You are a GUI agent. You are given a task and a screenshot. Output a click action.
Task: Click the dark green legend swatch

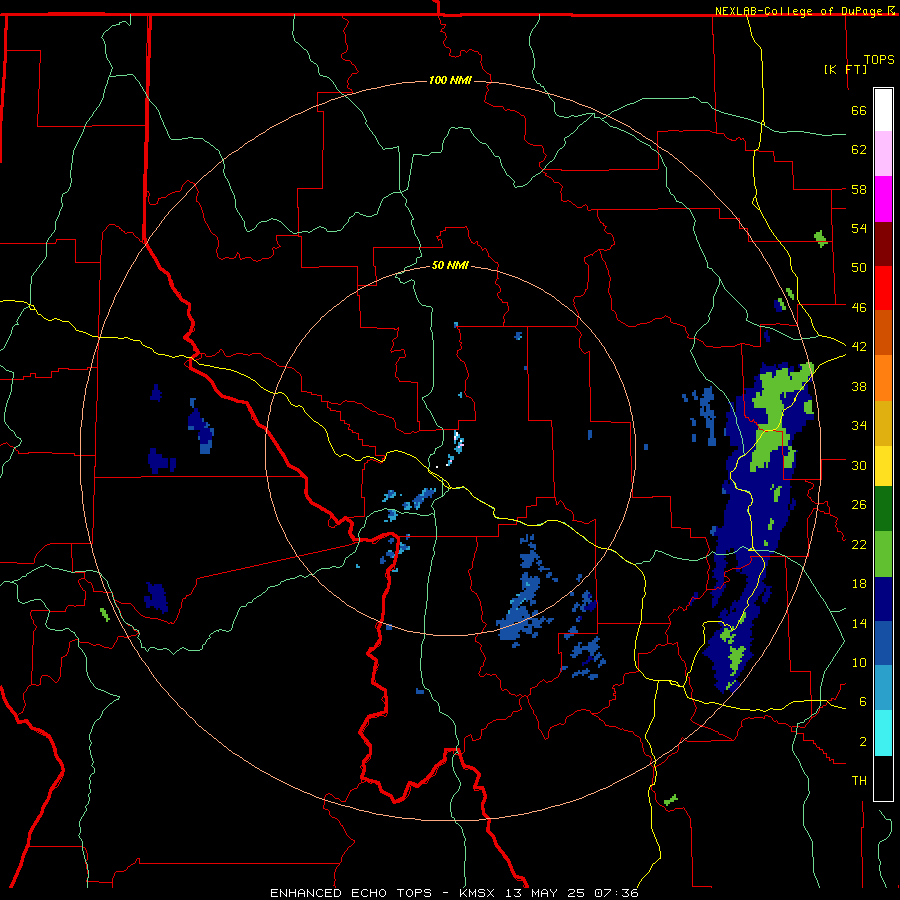[x=883, y=509]
